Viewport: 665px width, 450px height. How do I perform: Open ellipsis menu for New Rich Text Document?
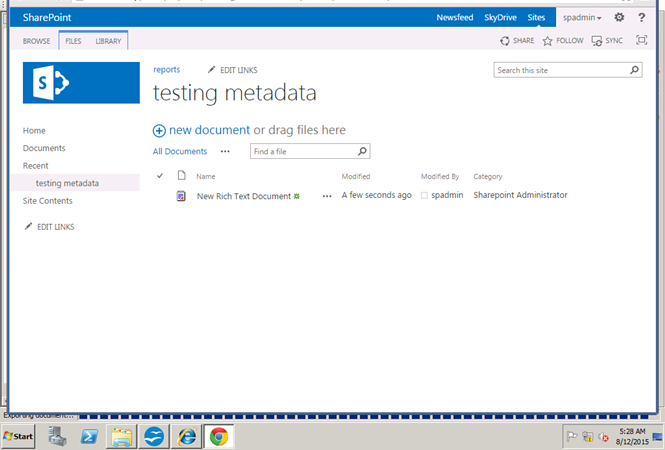coord(327,196)
